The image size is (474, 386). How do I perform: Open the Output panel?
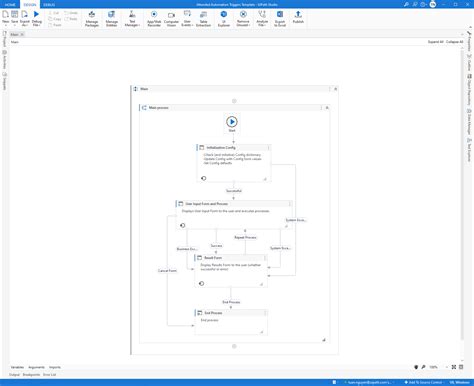pyautogui.click(x=14, y=375)
